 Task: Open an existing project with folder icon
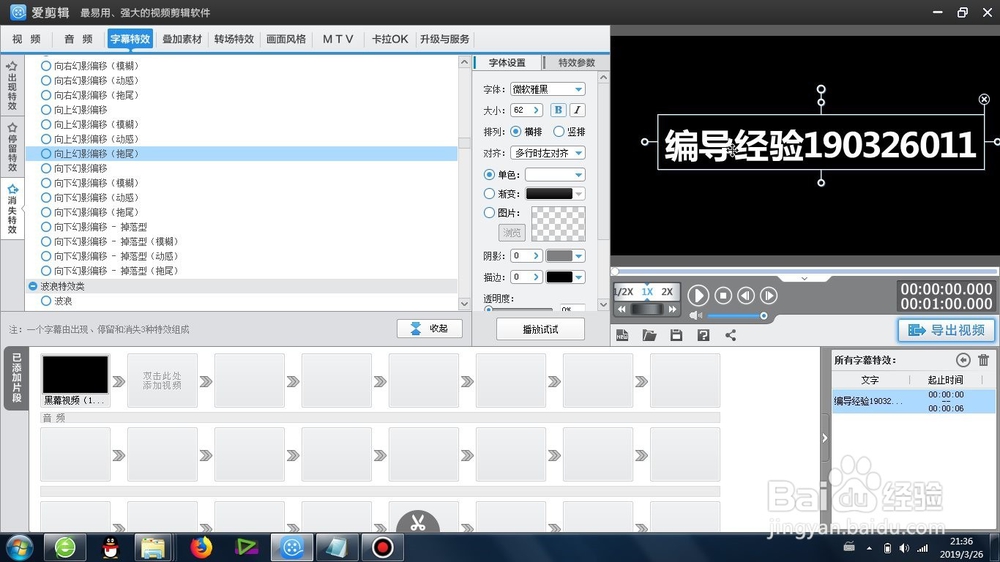pyautogui.click(x=649, y=335)
